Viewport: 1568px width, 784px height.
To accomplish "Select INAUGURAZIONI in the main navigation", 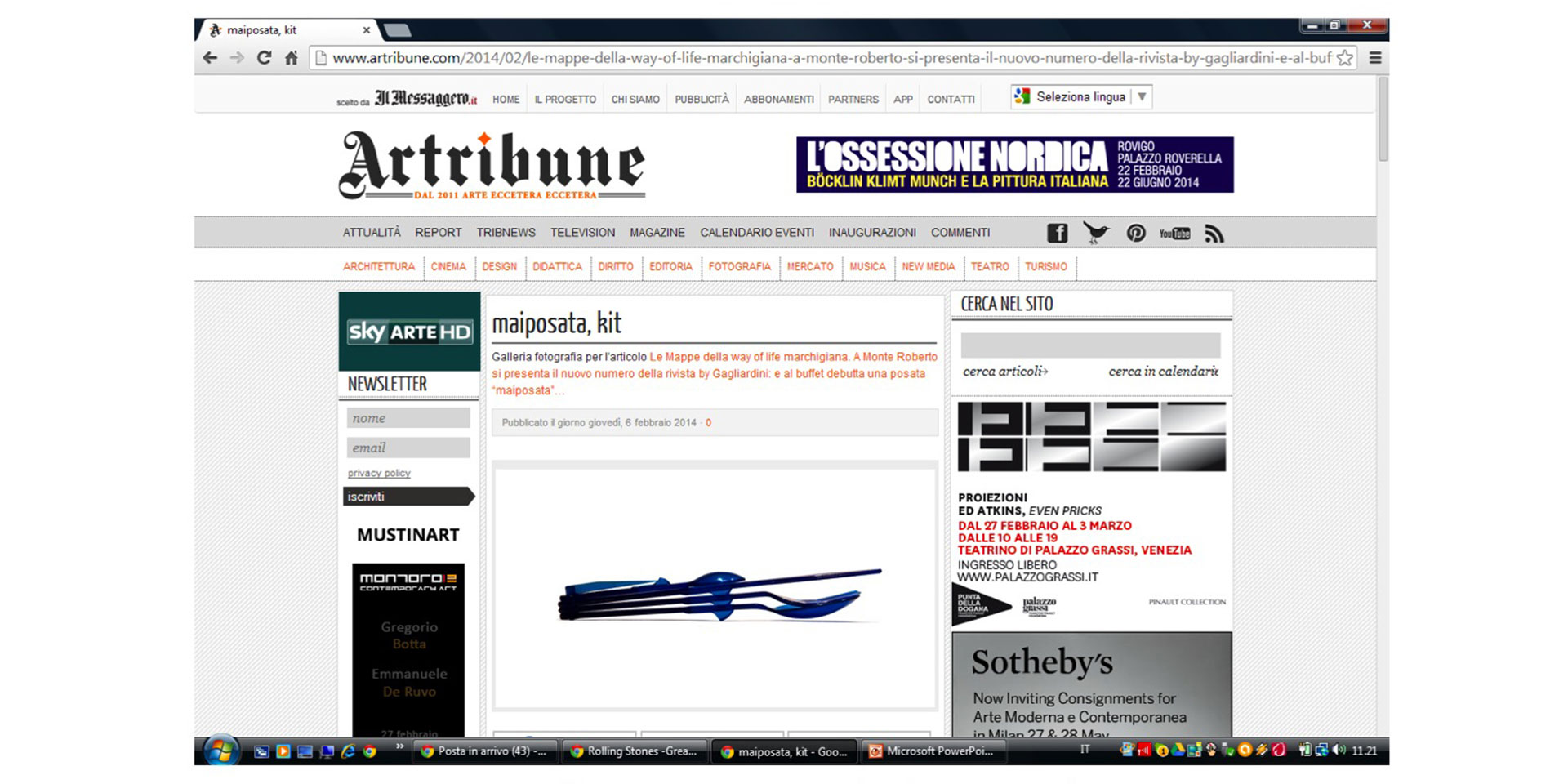I will [872, 233].
